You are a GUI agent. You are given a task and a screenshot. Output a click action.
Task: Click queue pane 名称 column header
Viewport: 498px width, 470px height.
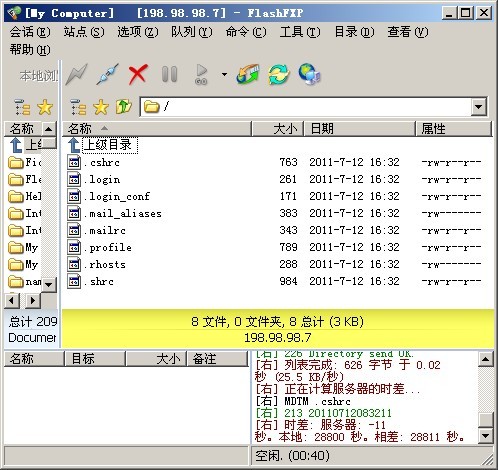point(34,359)
